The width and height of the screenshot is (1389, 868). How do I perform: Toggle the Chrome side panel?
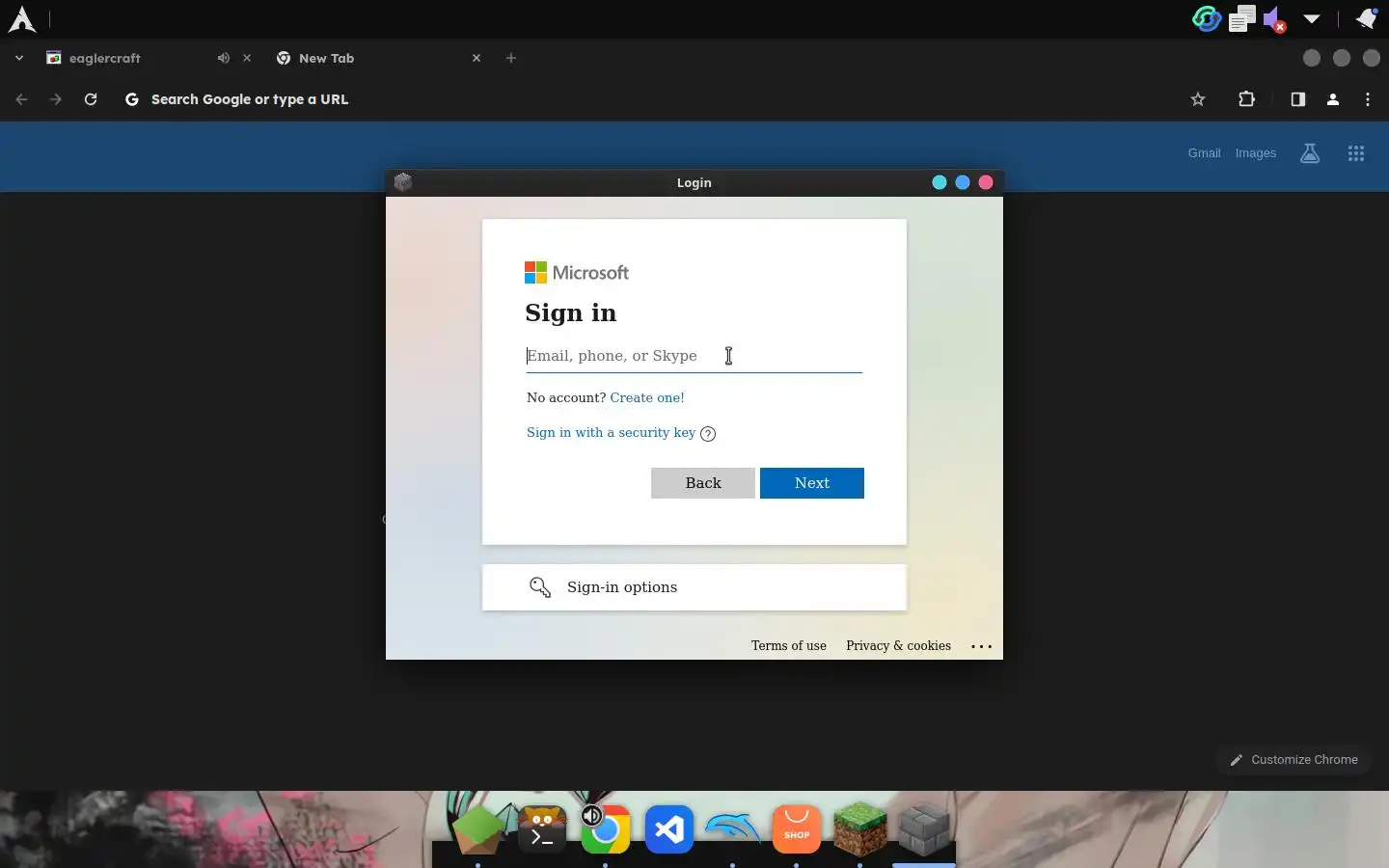tap(1298, 99)
